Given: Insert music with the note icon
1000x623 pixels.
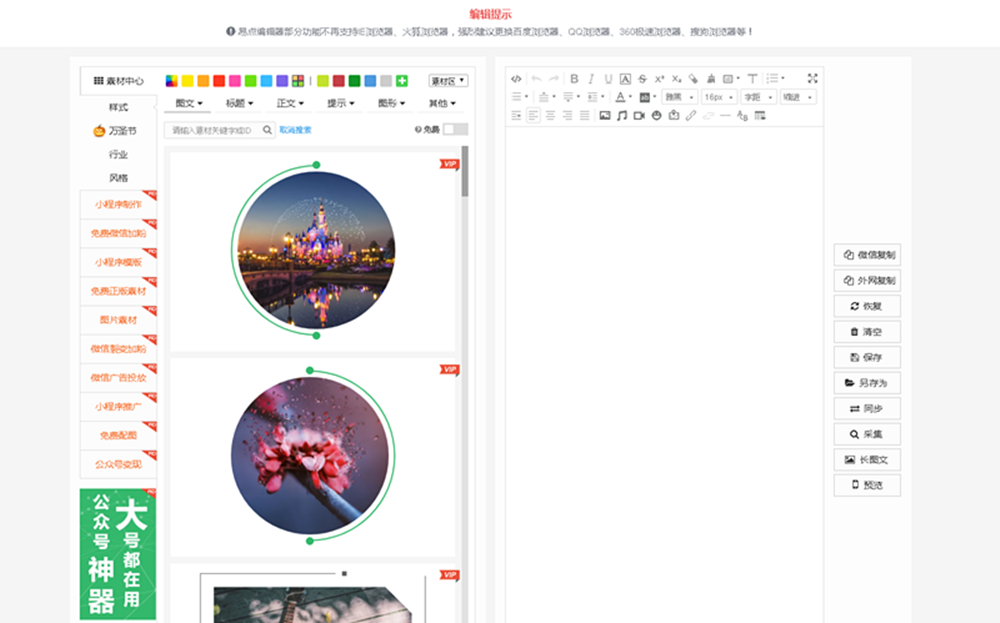Looking at the screenshot, I should [x=621, y=116].
